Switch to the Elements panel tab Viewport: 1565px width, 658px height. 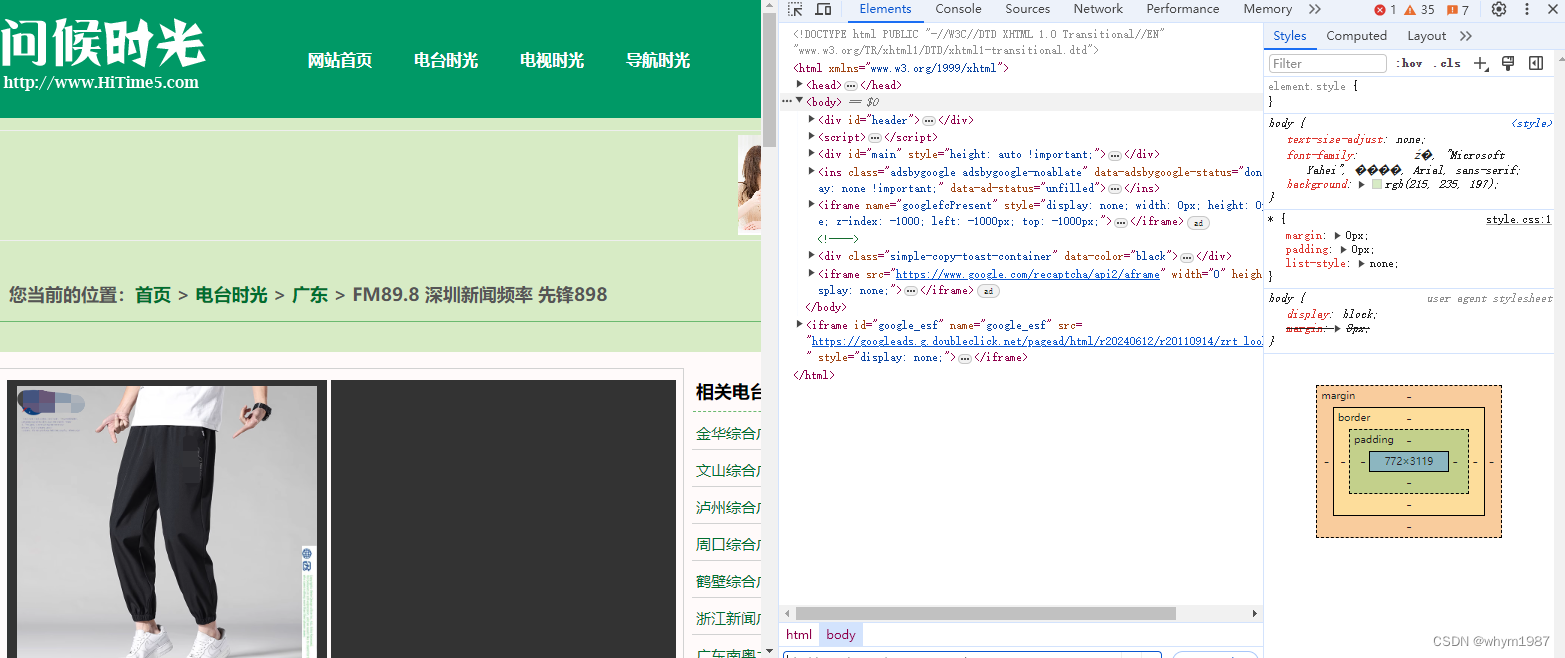point(885,9)
